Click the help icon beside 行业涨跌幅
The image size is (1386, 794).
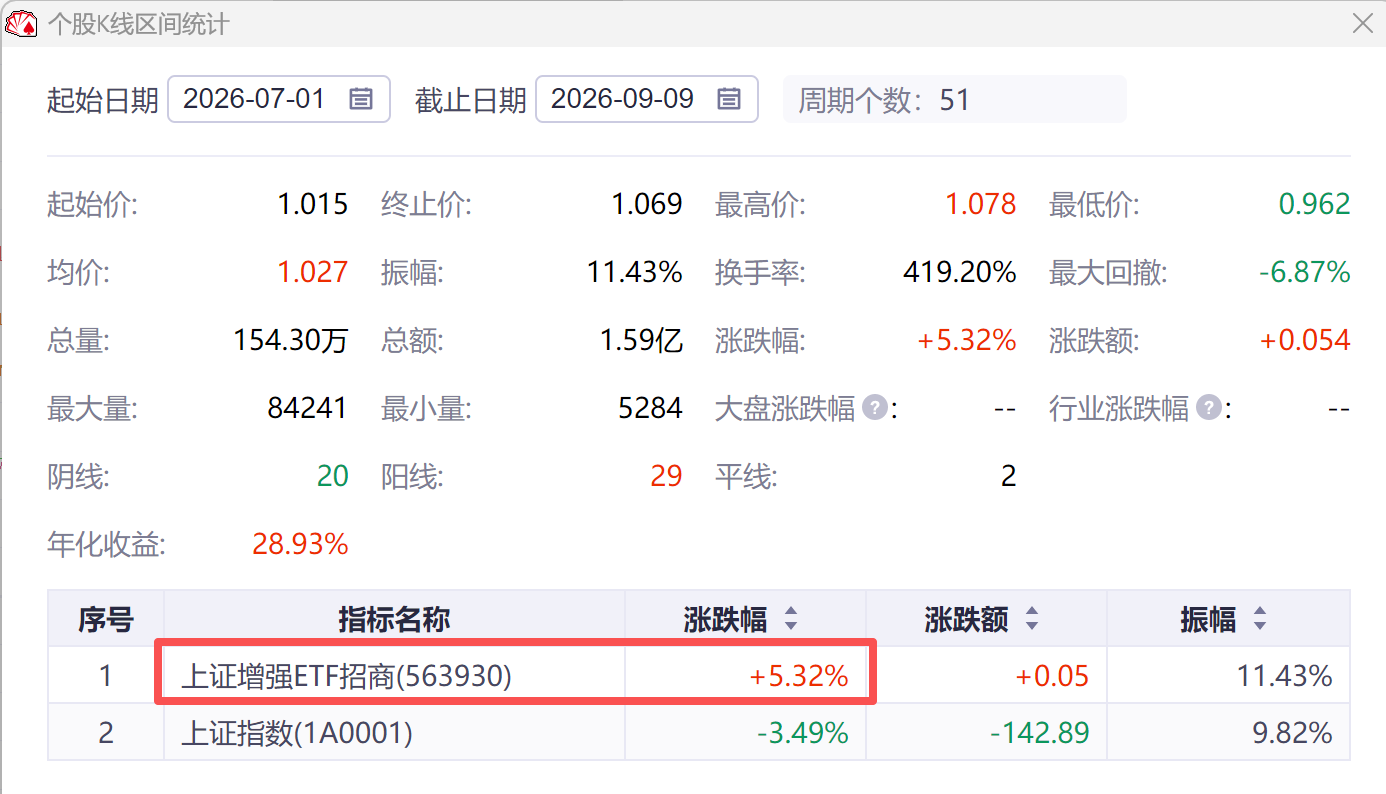tap(1209, 408)
